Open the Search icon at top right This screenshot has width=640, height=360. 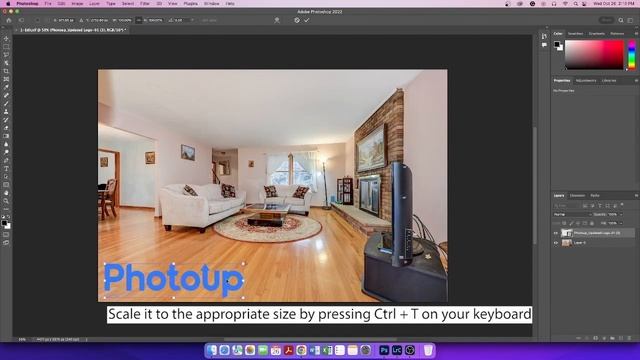(621, 20)
